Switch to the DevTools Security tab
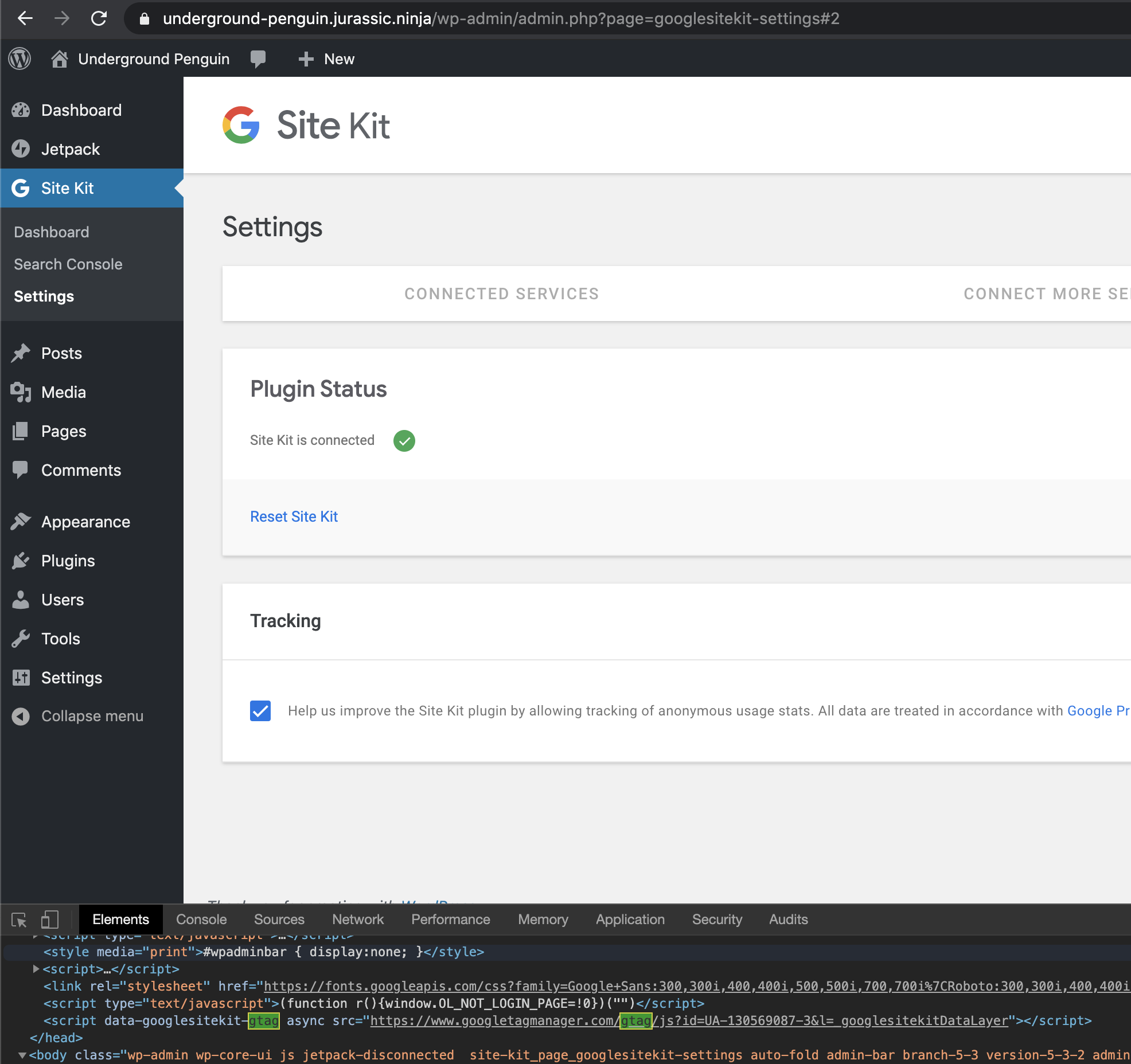Screen dimensions: 1131x1064 pyautogui.click(x=717, y=920)
